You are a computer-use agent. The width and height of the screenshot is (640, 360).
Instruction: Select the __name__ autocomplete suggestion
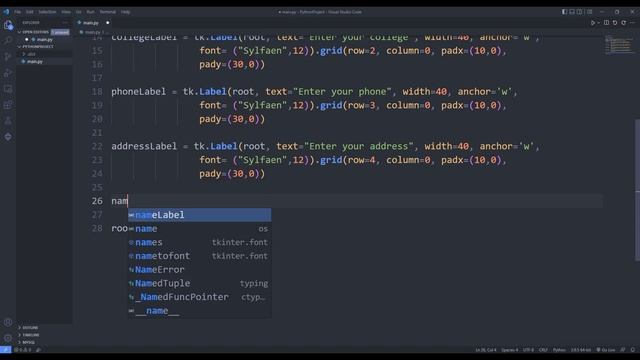pyautogui.click(x=200, y=311)
